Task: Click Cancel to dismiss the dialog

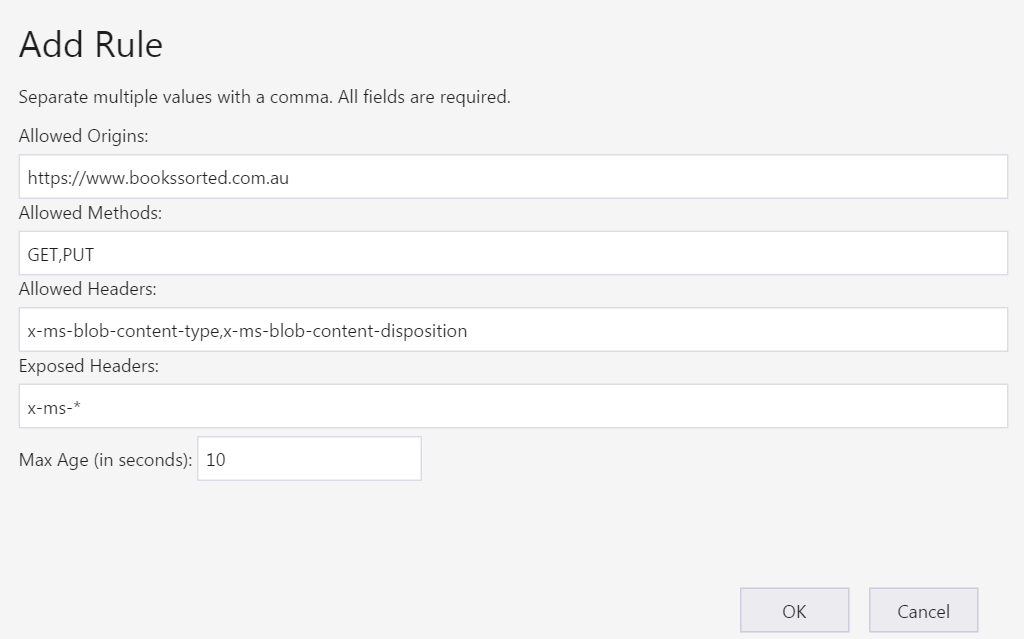Action: point(922,610)
